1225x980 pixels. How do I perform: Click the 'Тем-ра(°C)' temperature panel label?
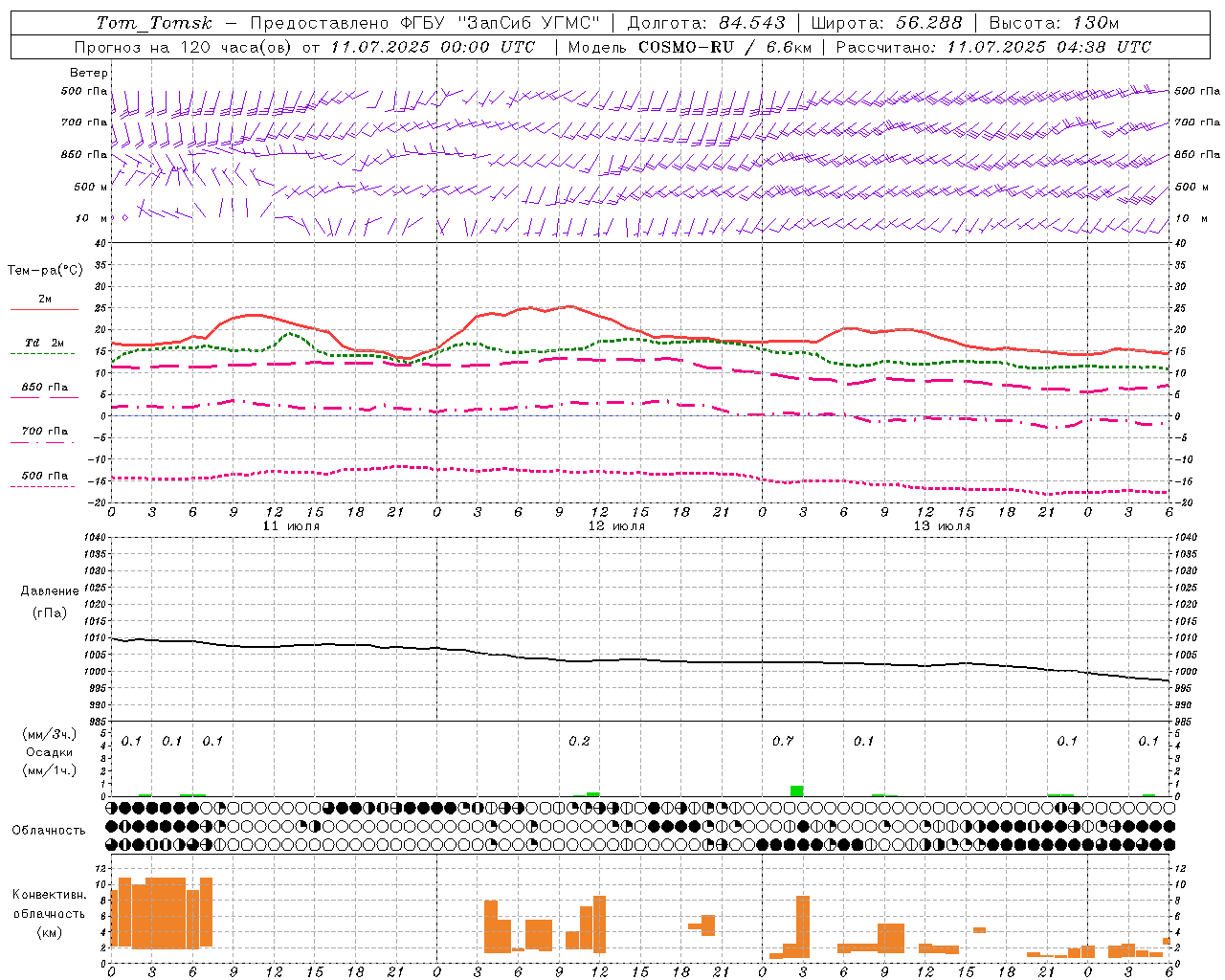pos(45,271)
